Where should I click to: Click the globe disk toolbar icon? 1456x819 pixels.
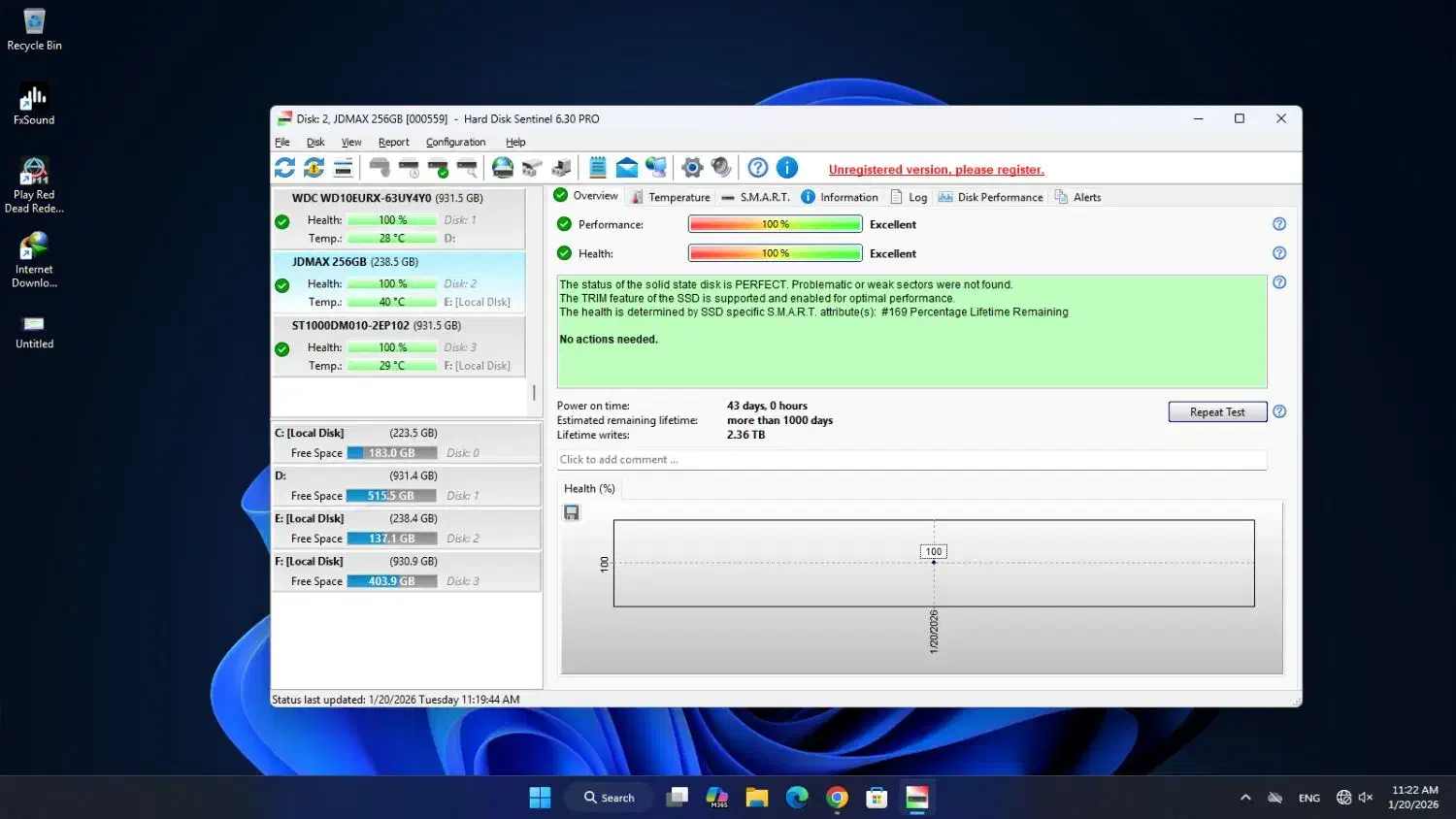pyautogui.click(x=503, y=168)
